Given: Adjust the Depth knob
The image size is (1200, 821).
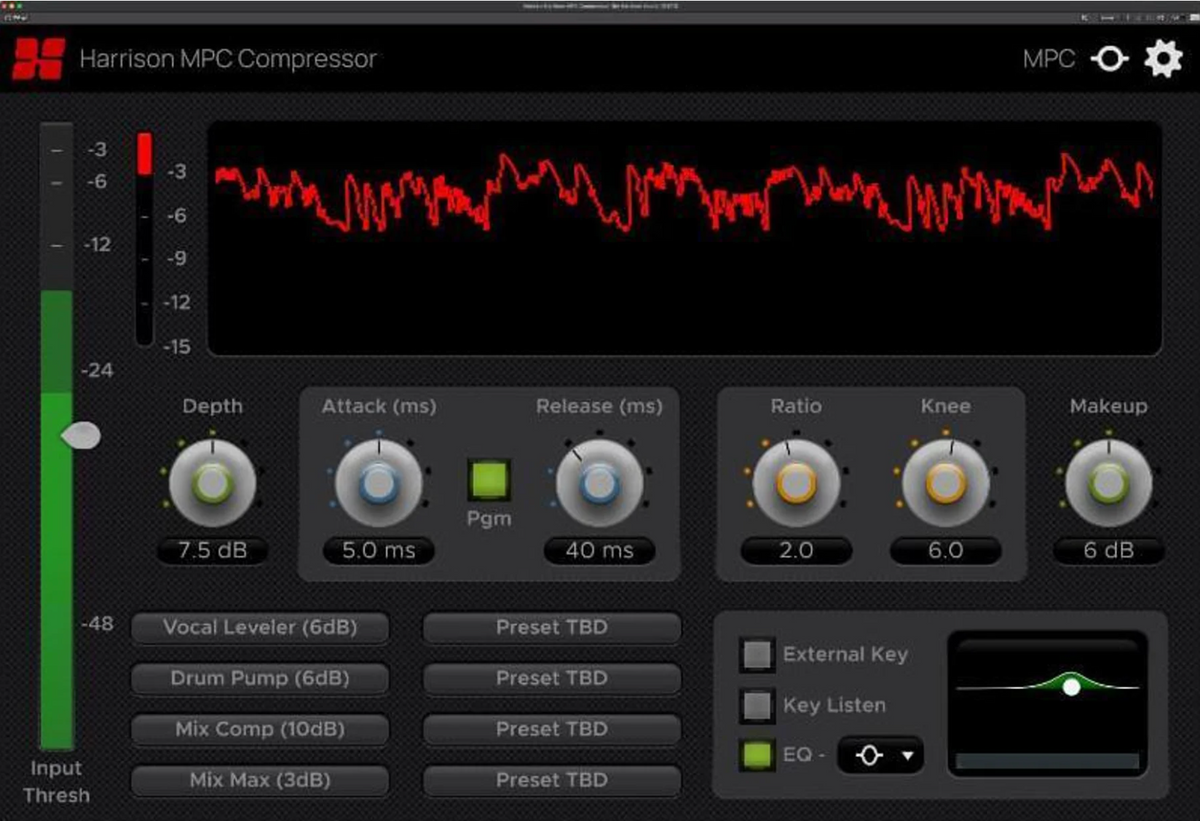Looking at the screenshot, I should coord(213,483).
